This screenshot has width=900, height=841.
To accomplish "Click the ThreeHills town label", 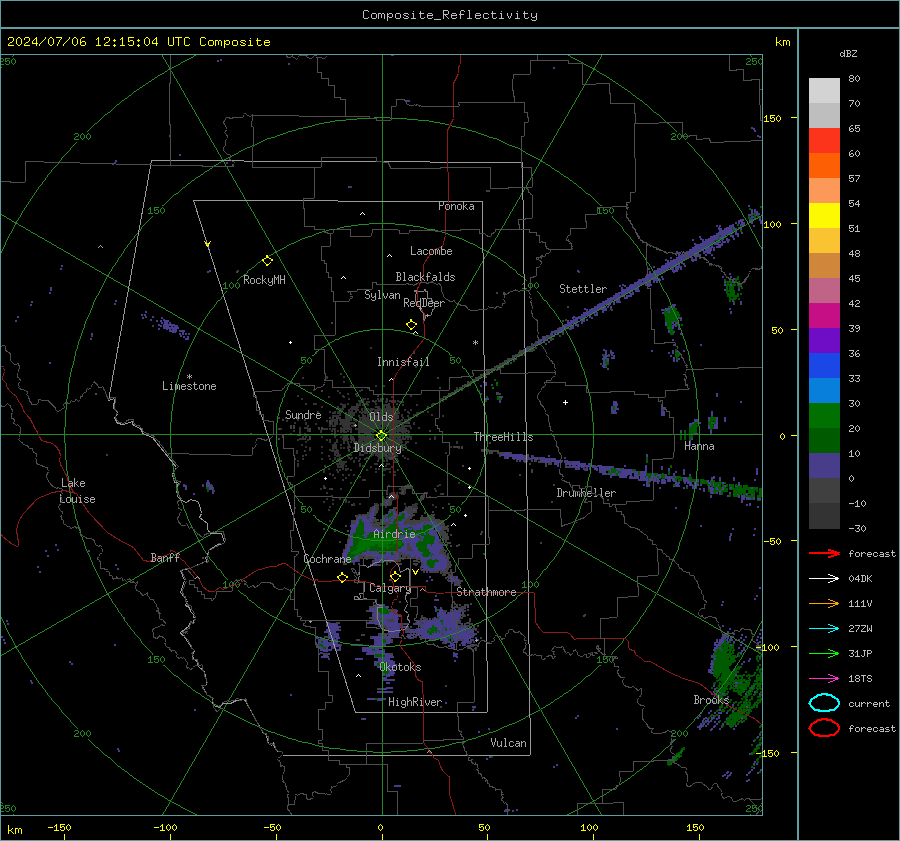I will 503,437.
